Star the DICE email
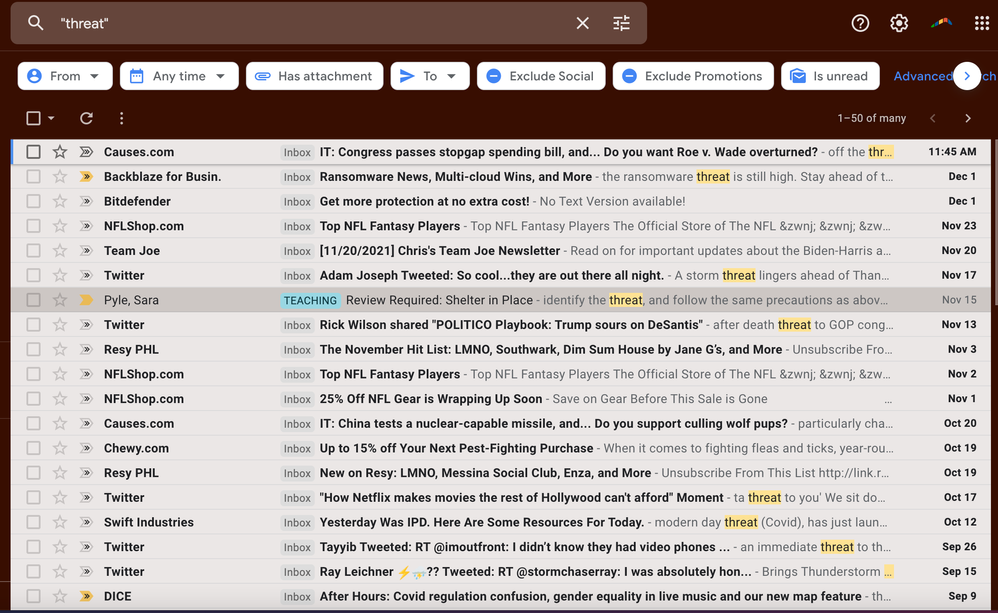 (60, 596)
